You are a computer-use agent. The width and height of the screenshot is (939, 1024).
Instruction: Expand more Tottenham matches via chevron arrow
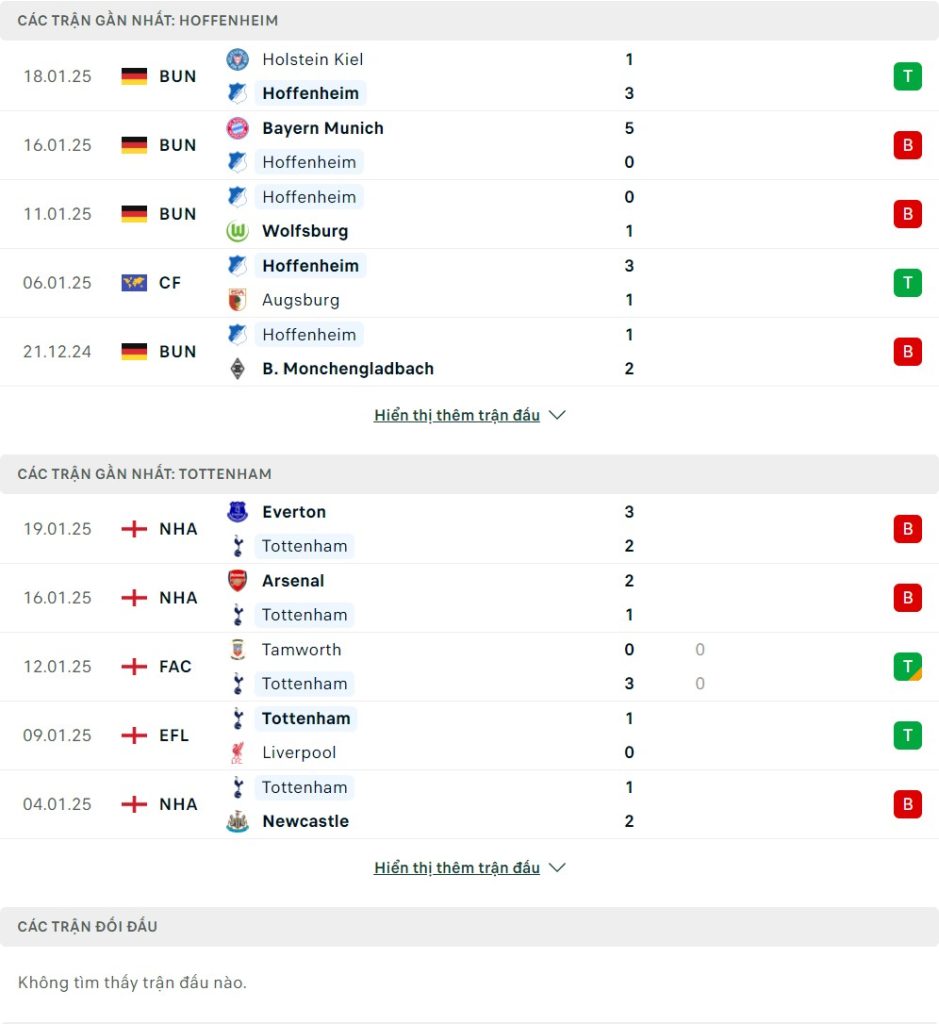point(557,868)
